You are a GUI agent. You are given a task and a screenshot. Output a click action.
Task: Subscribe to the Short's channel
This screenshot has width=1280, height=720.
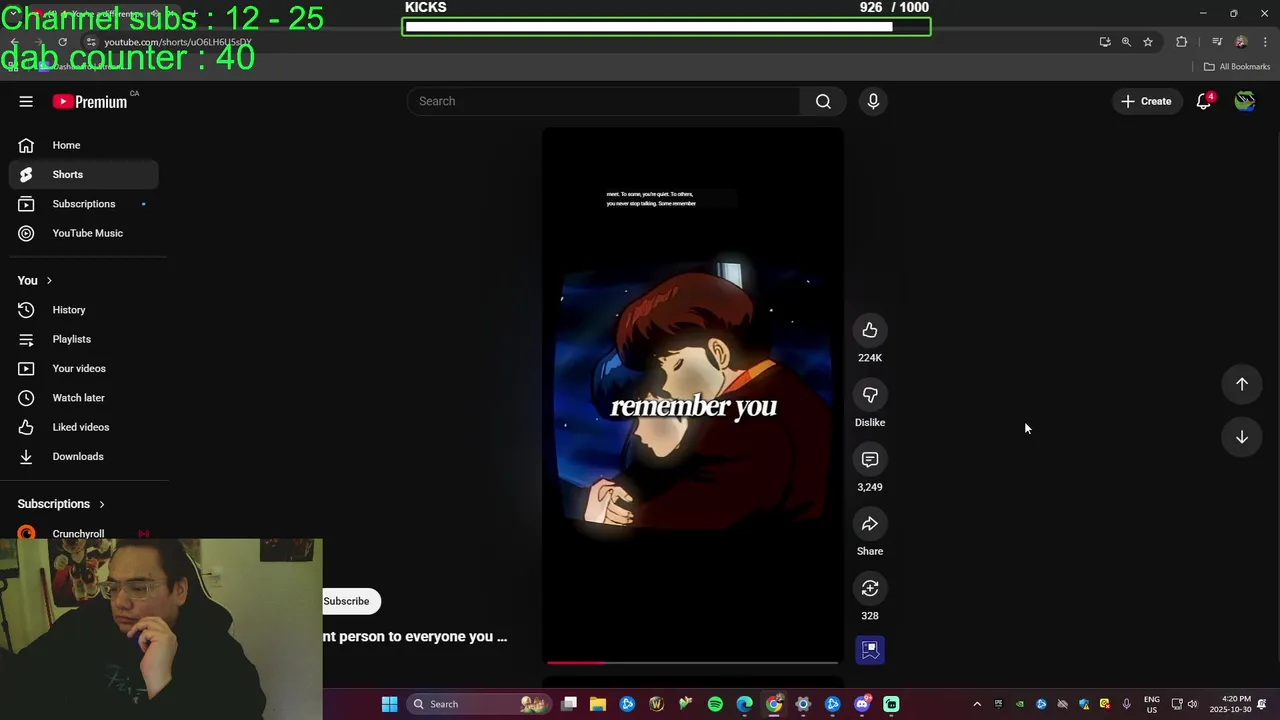tap(346, 601)
